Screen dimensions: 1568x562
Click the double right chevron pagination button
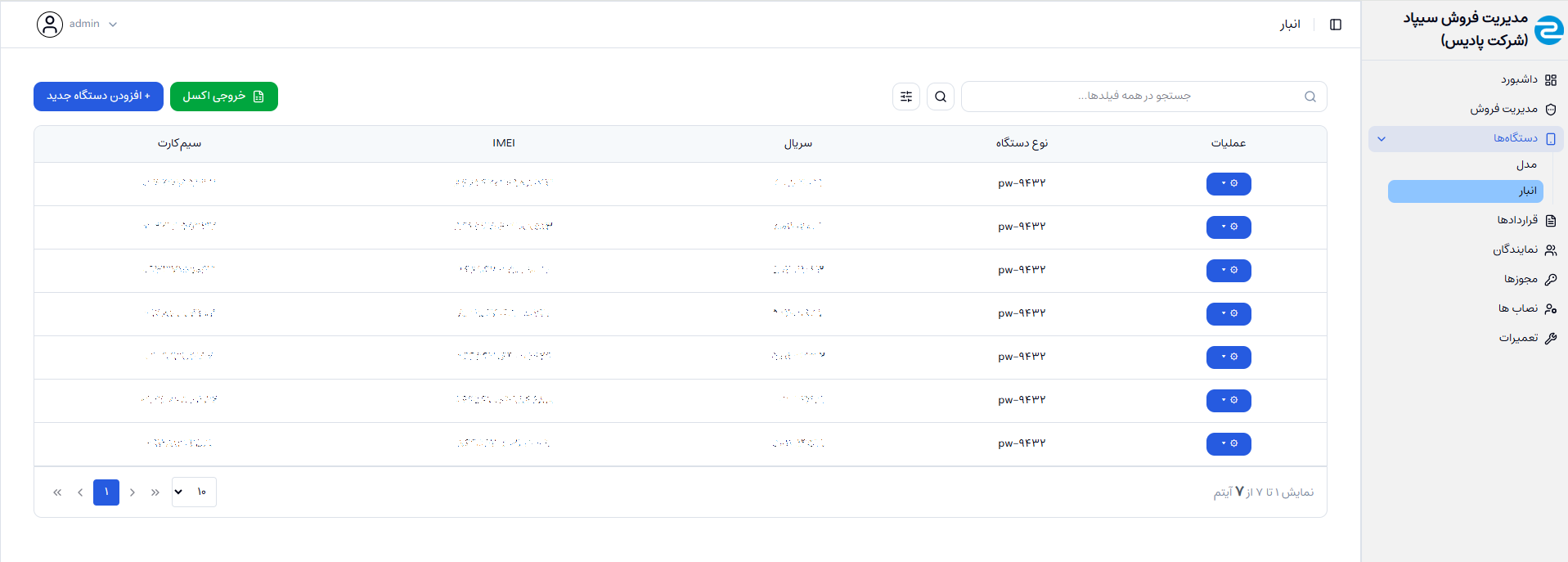tap(155, 492)
